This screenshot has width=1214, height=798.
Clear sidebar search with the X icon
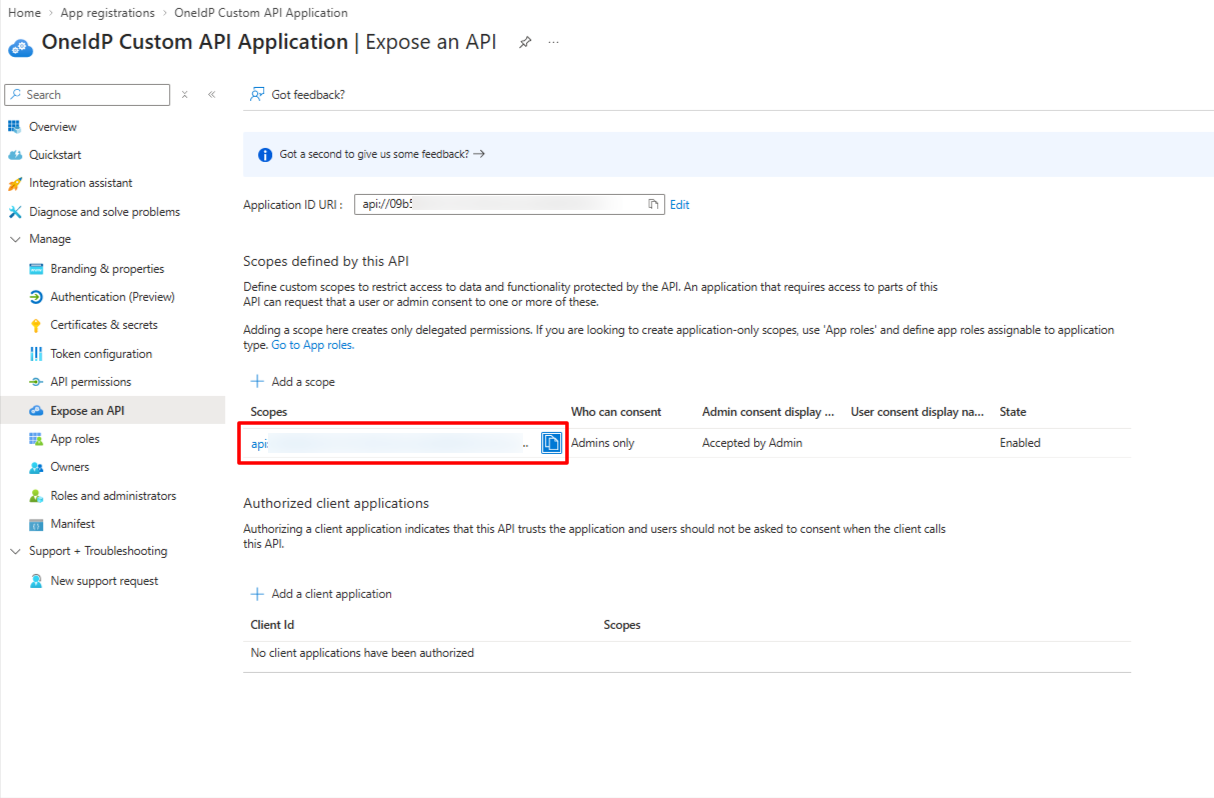click(185, 95)
